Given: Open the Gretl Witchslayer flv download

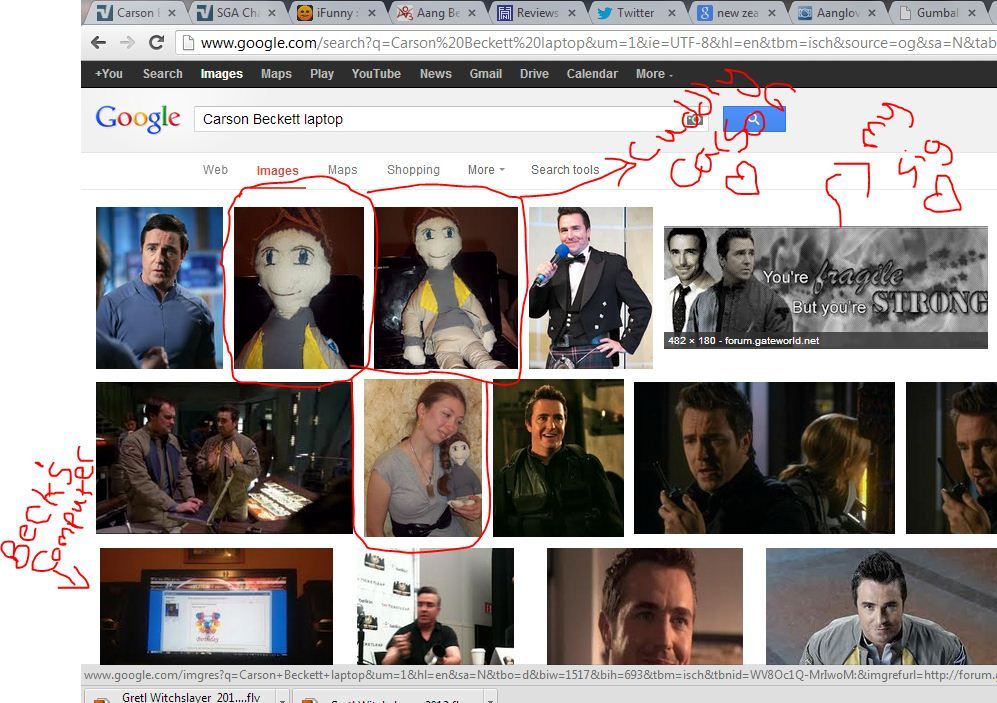Looking at the screenshot, I should point(179,697).
